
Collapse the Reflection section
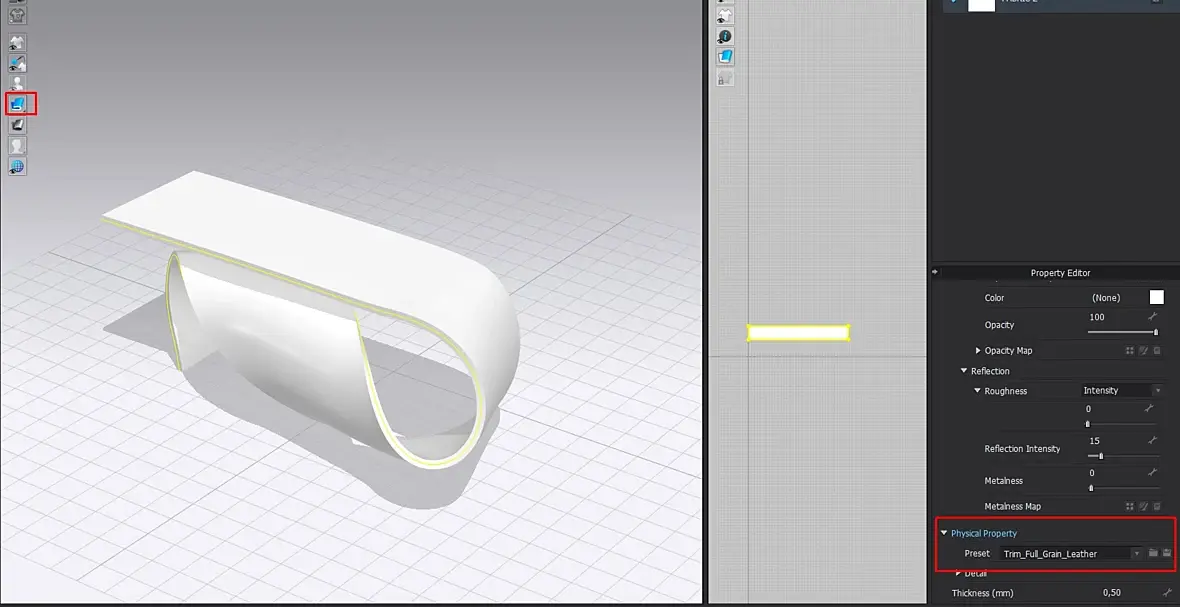(964, 371)
